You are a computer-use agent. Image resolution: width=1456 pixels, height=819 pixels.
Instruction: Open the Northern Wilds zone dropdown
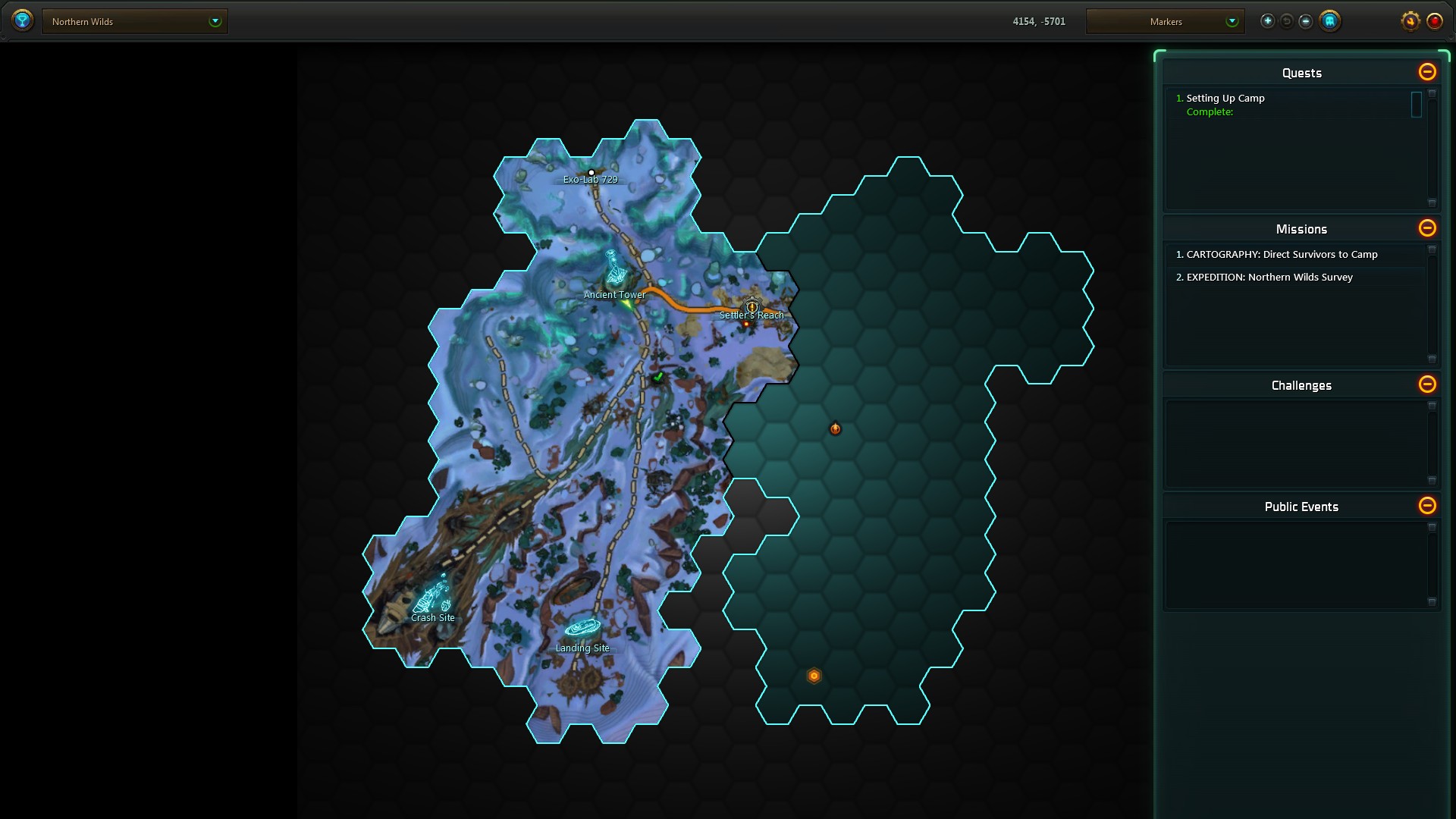click(135, 21)
